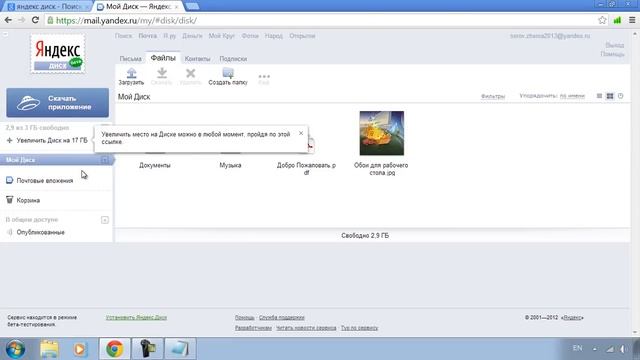This screenshot has height=360, width=640.
Task: Click the browser back arrow
Action: (x=8, y=20)
